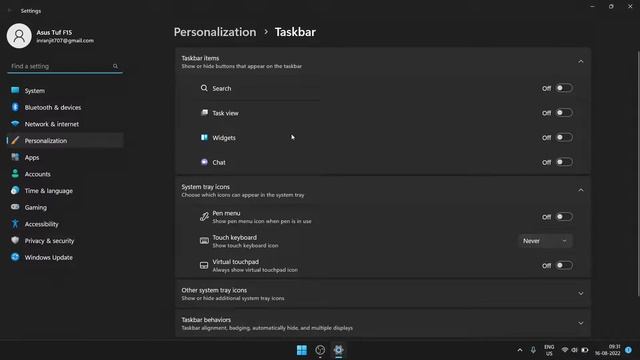The height and width of the screenshot is (360, 640).
Task: Click the Touch keyboard icon
Action: 204,241
